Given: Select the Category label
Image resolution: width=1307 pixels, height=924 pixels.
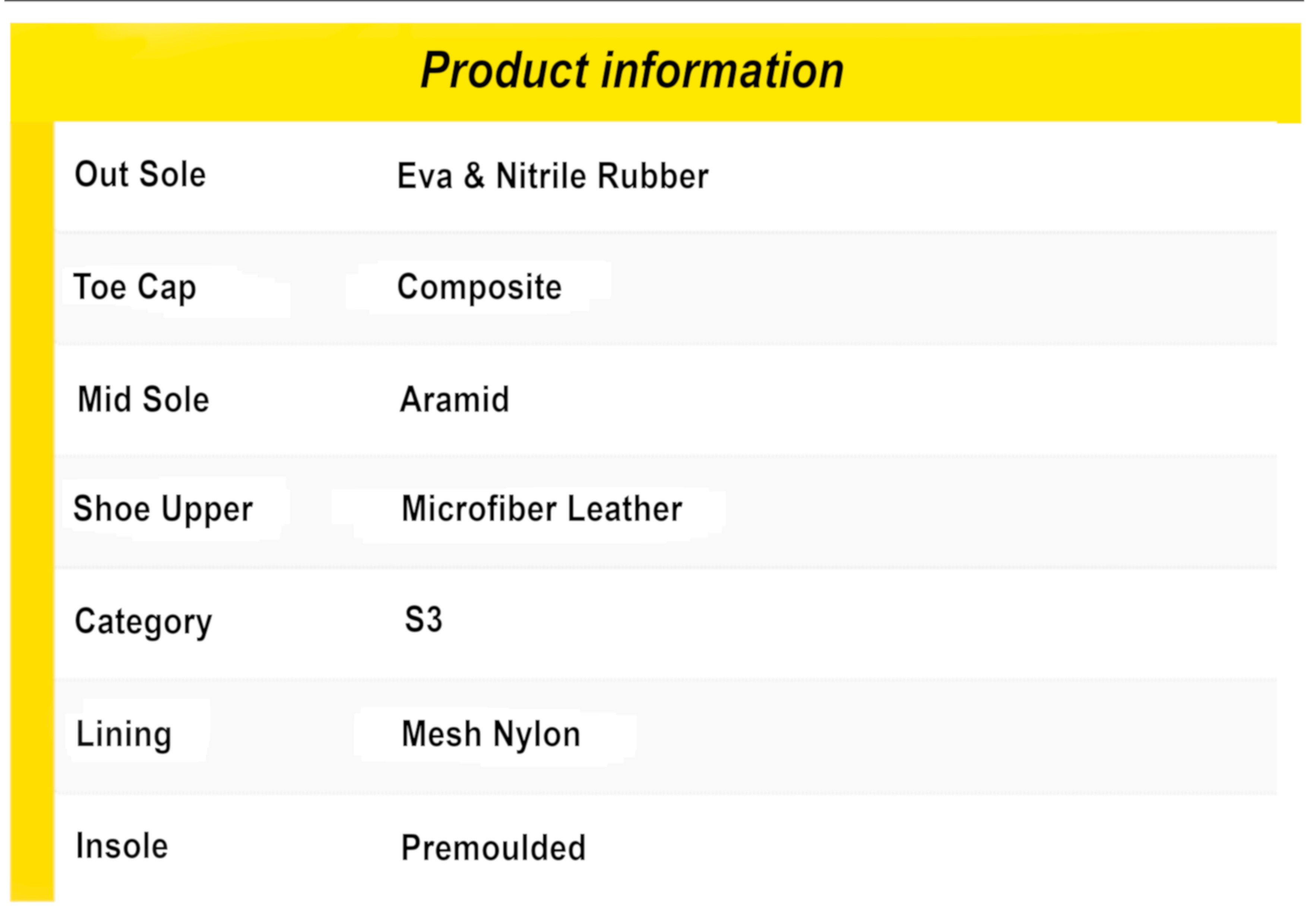Looking at the screenshot, I should (143, 622).
